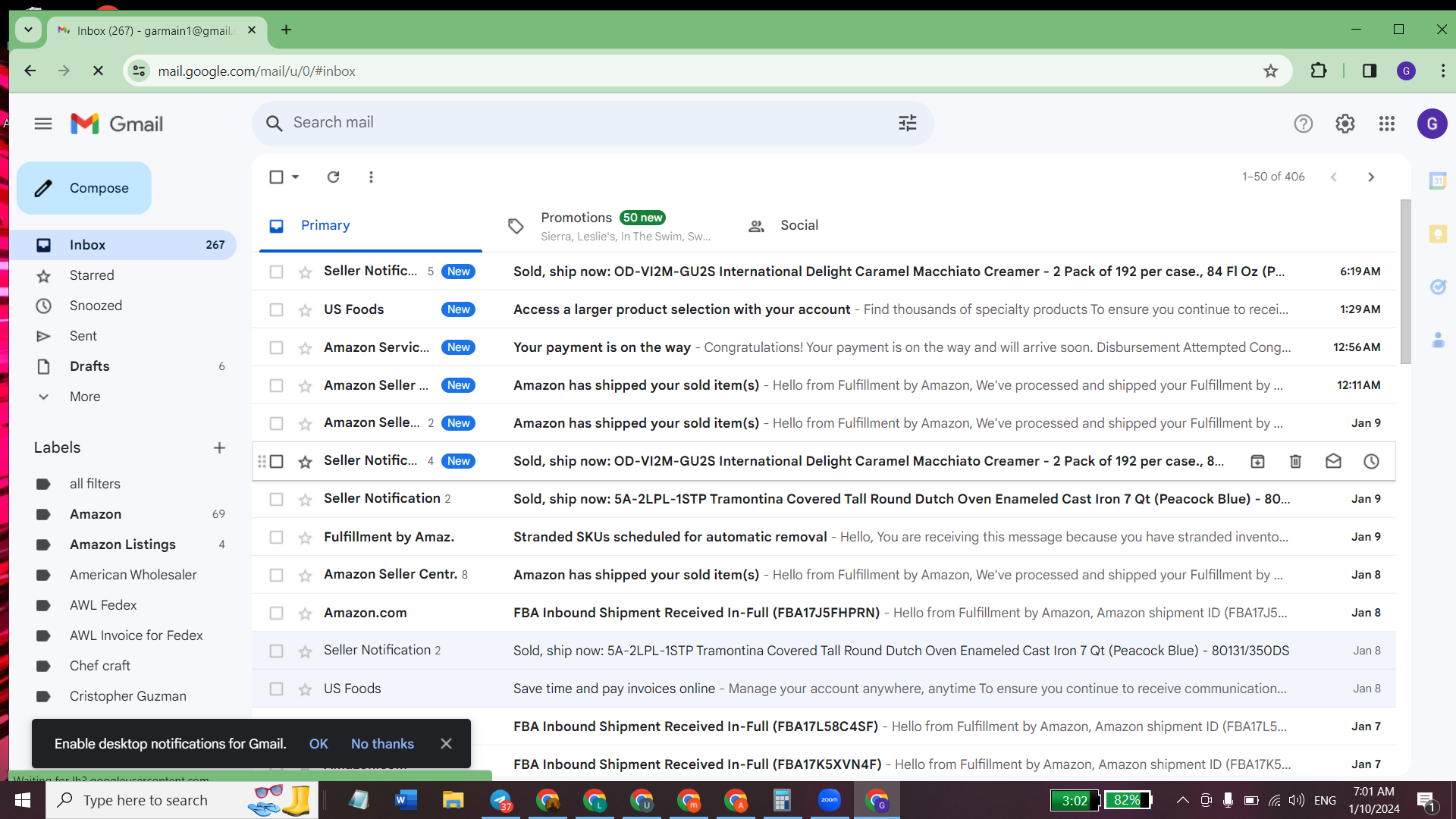Delete the hovered Seller Notification email

click(1295, 461)
